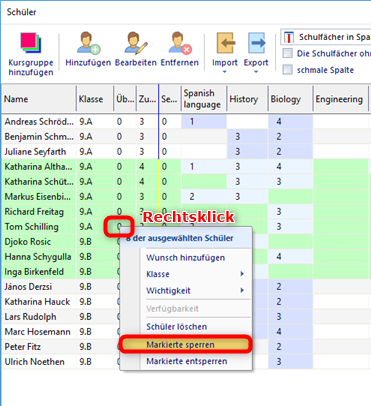Select student János Derzsi
This screenshot has height=406, width=371.
click(28, 287)
